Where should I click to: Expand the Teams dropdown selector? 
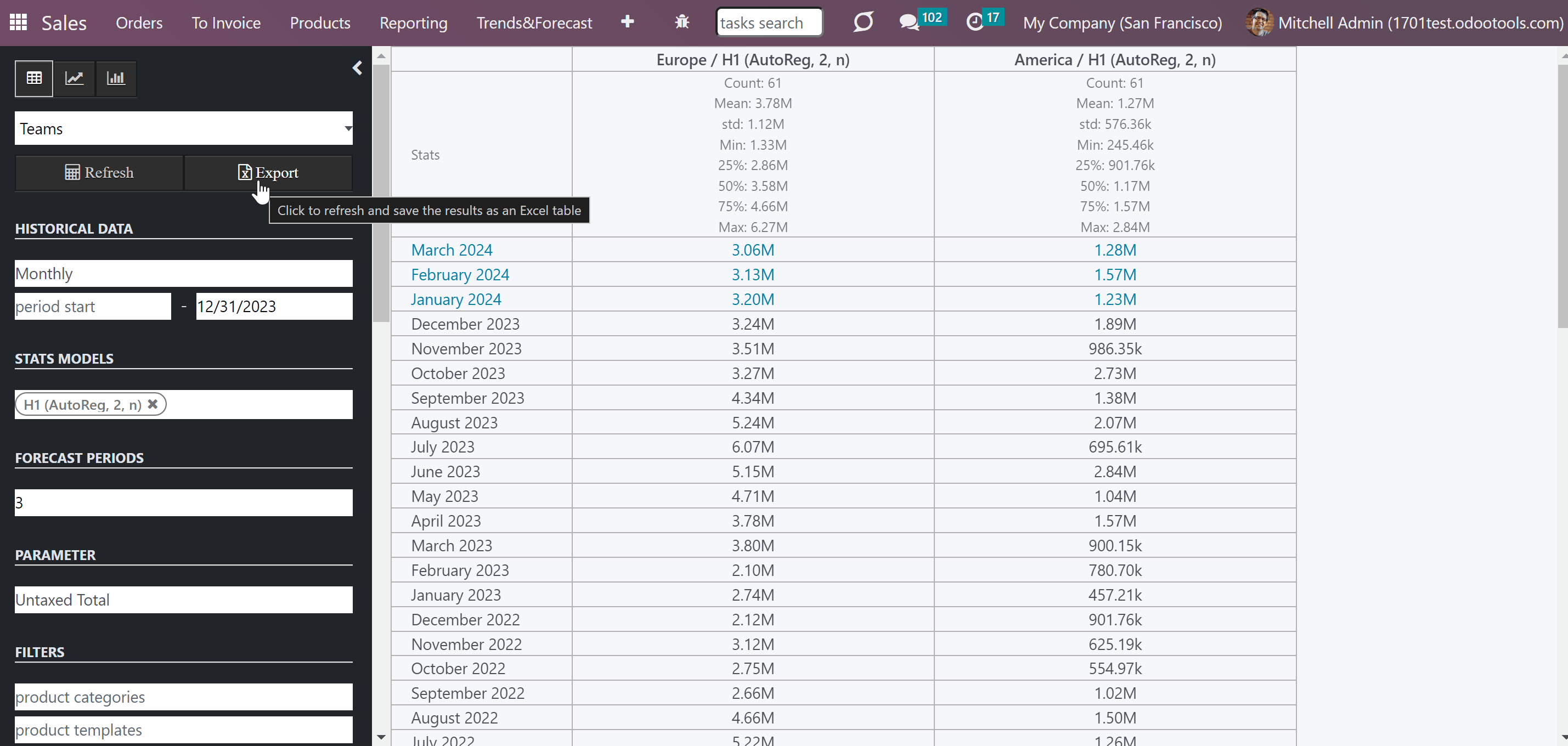pos(184,128)
